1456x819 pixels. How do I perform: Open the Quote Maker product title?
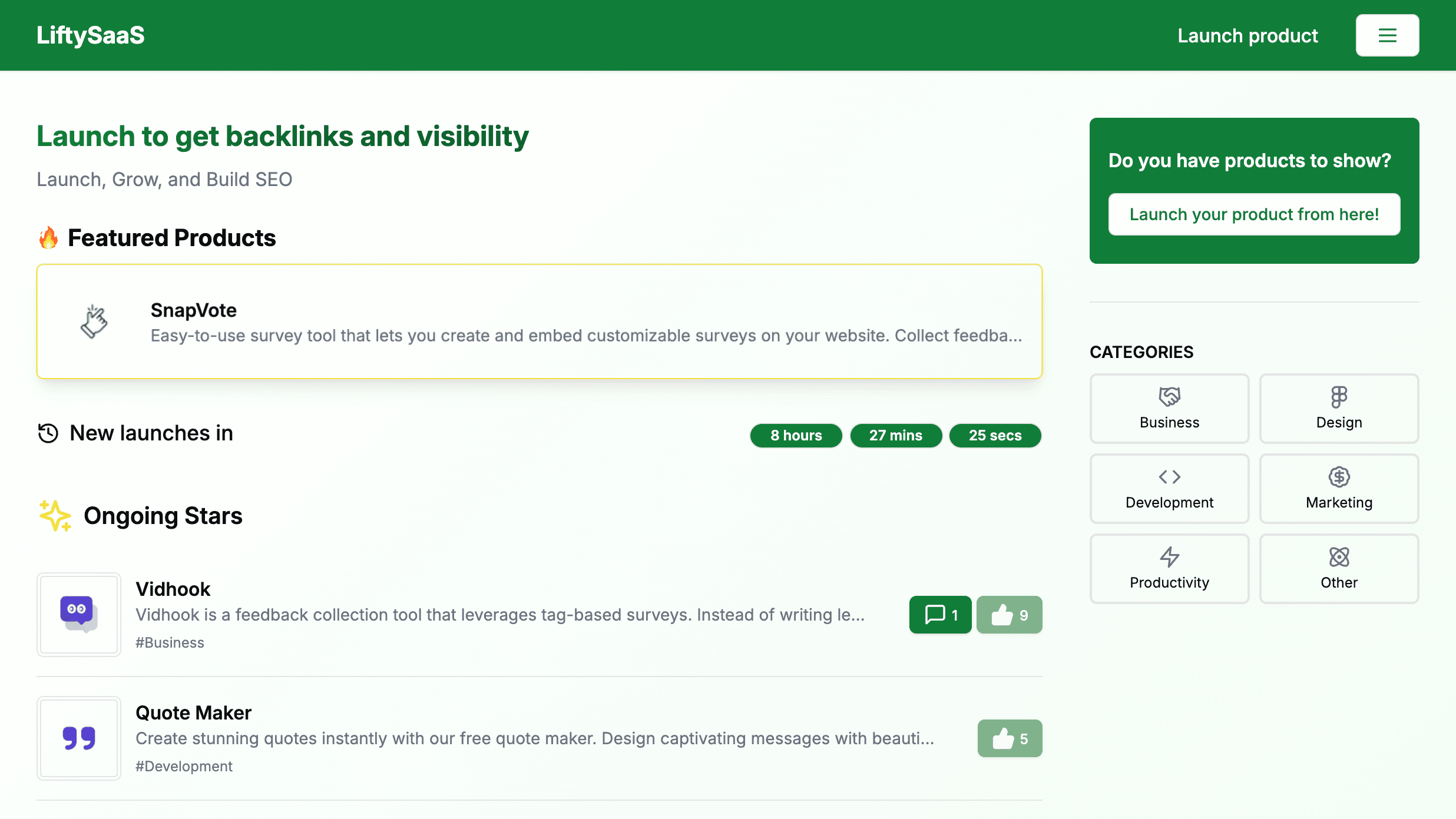pos(194,712)
